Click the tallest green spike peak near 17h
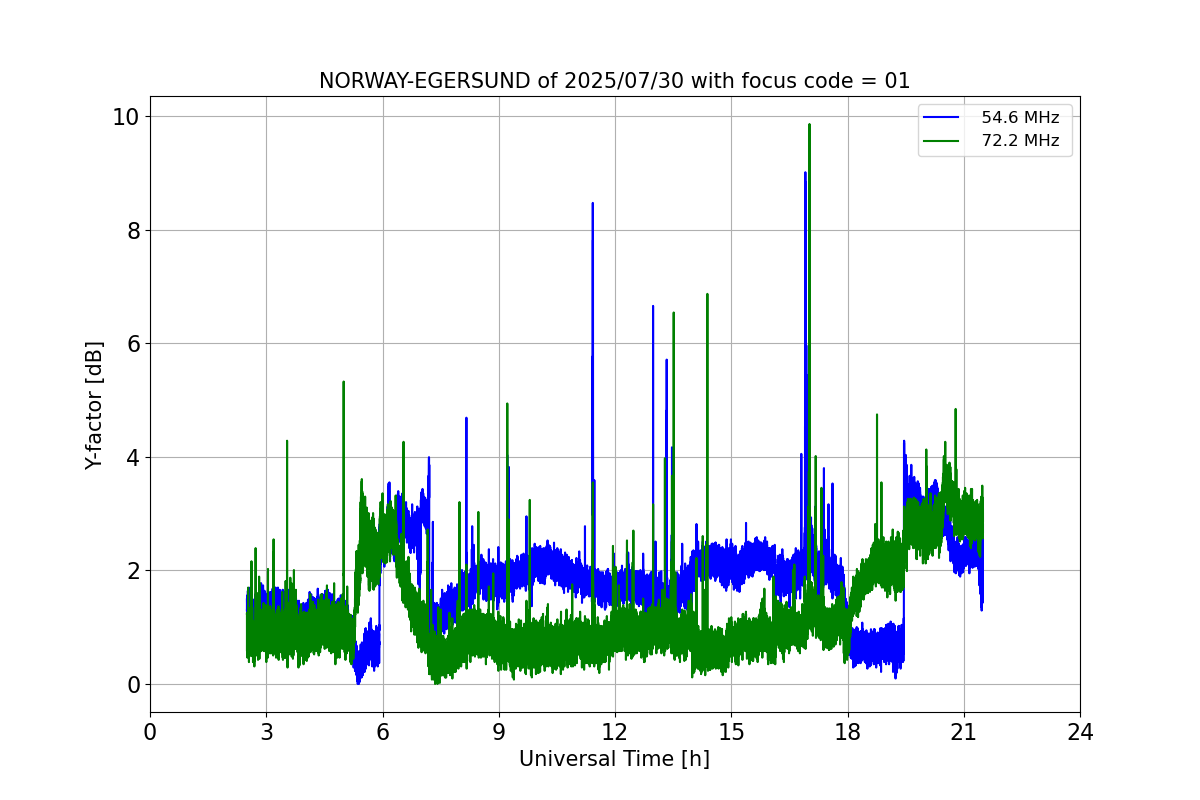 pyautogui.click(x=809, y=125)
